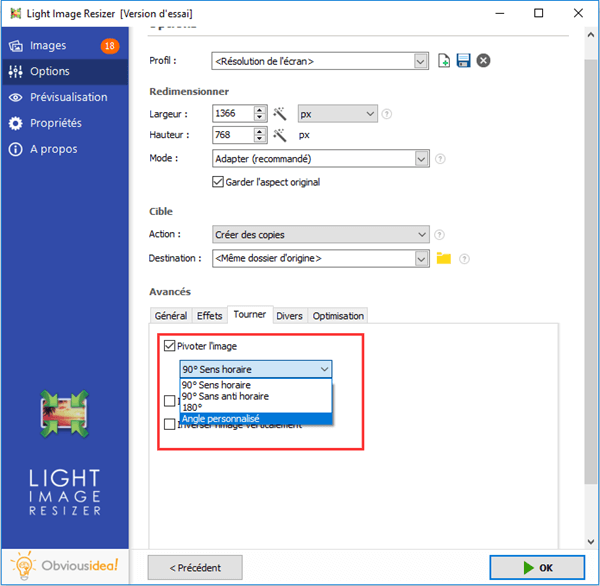Toggle Garder l'aspect original checkbox

pos(218,181)
